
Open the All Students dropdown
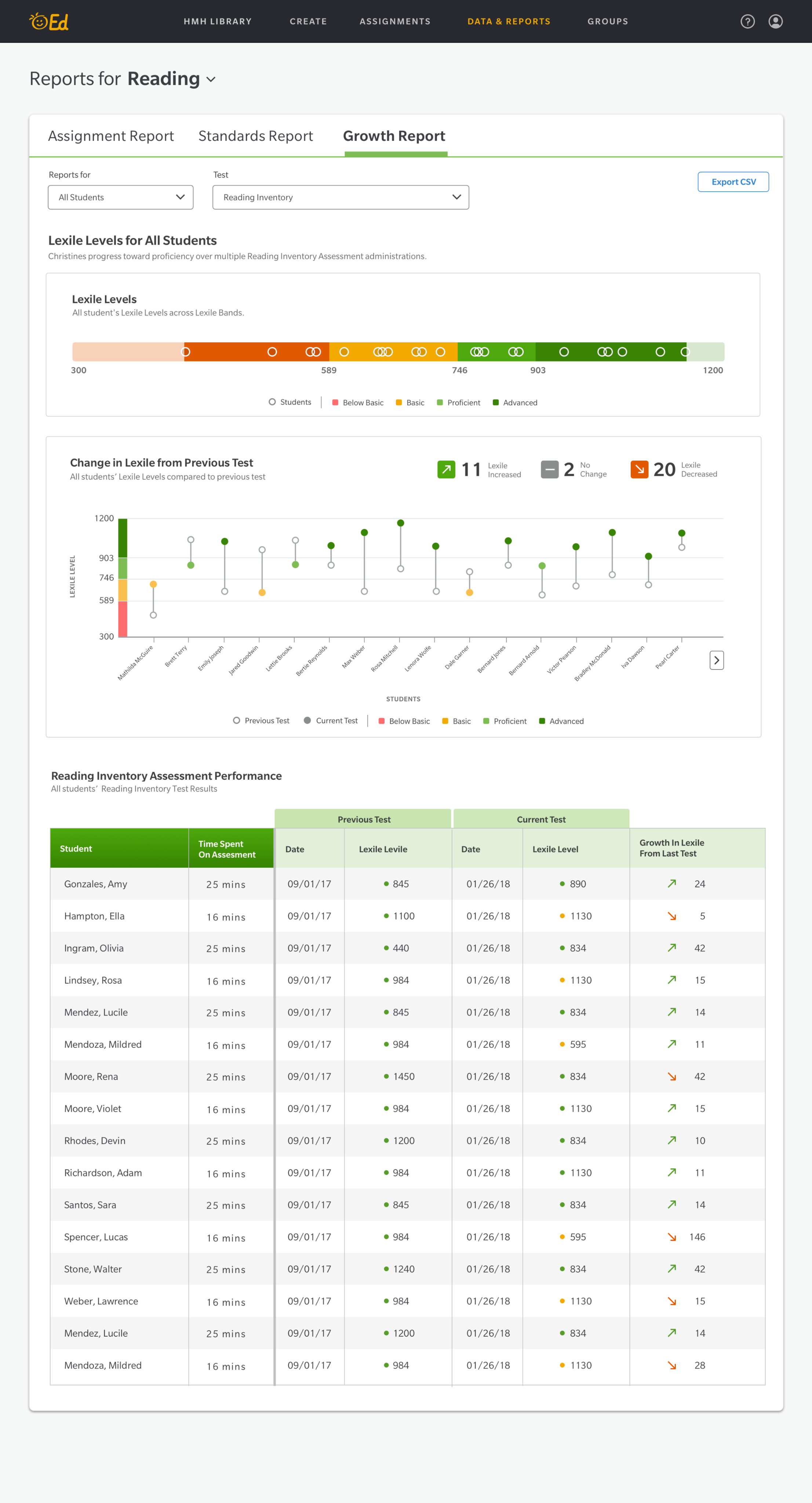click(121, 197)
